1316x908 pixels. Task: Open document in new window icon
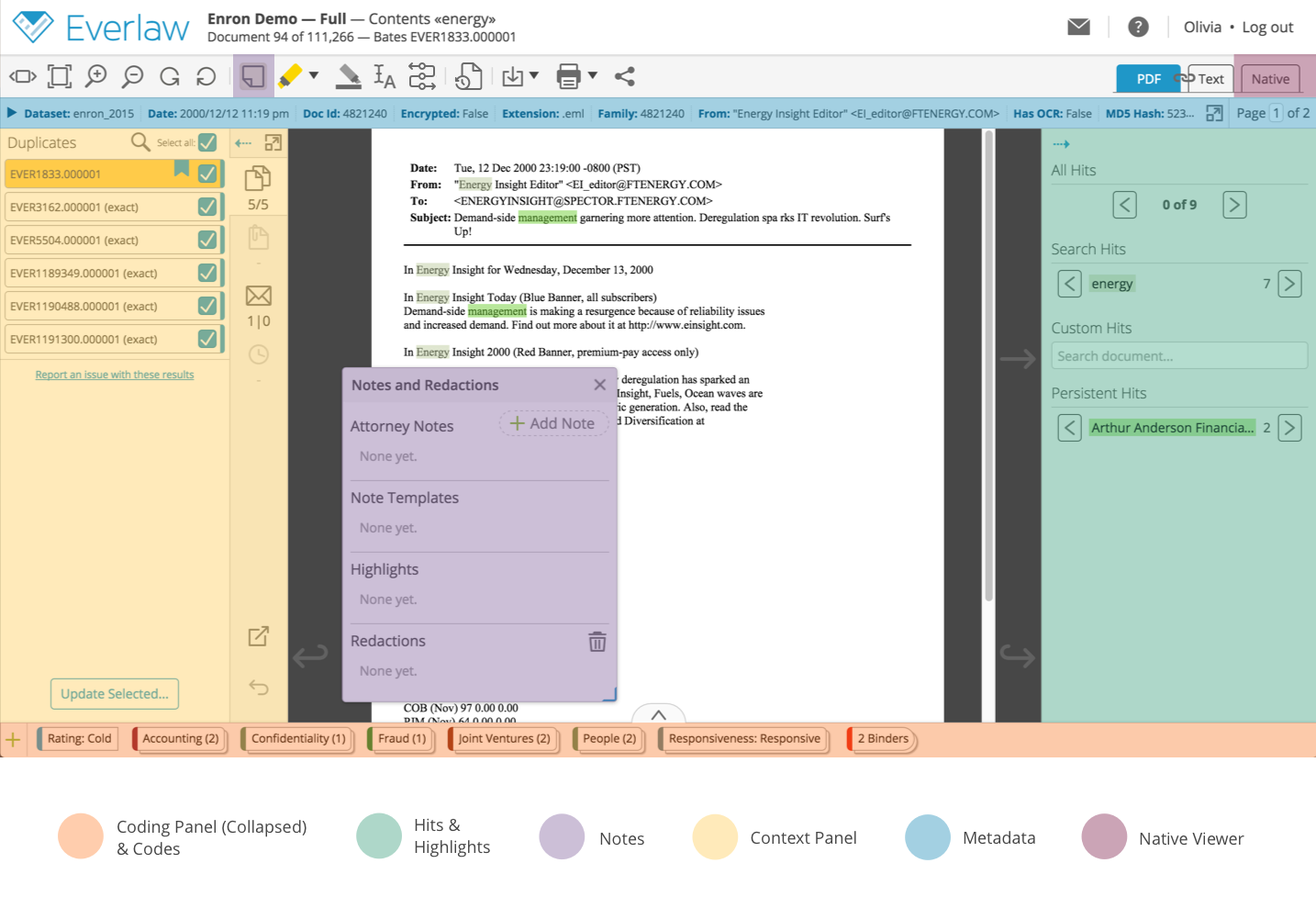259,636
